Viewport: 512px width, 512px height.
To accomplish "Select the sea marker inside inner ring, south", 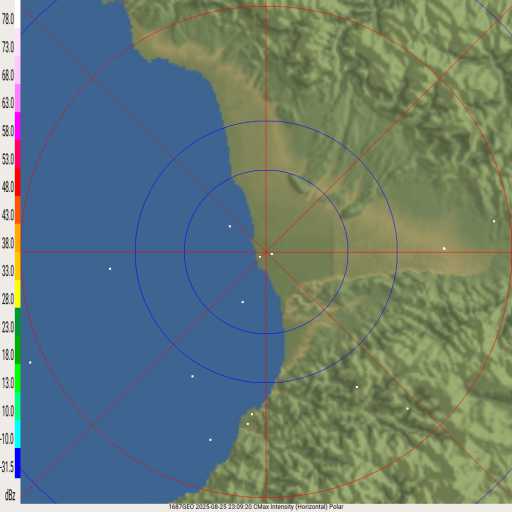I will point(243,302).
